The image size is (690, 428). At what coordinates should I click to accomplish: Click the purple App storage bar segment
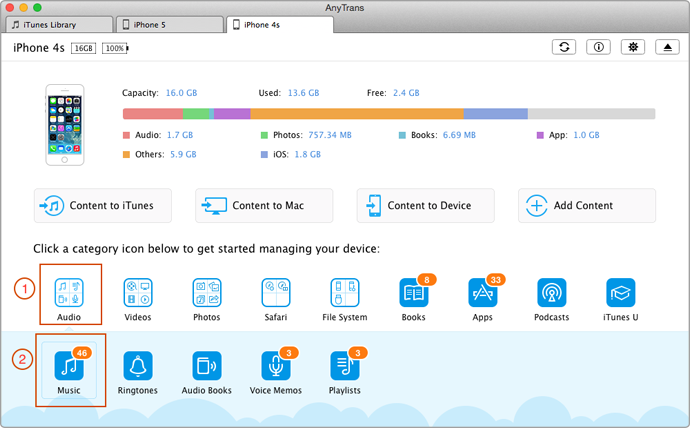coord(232,114)
